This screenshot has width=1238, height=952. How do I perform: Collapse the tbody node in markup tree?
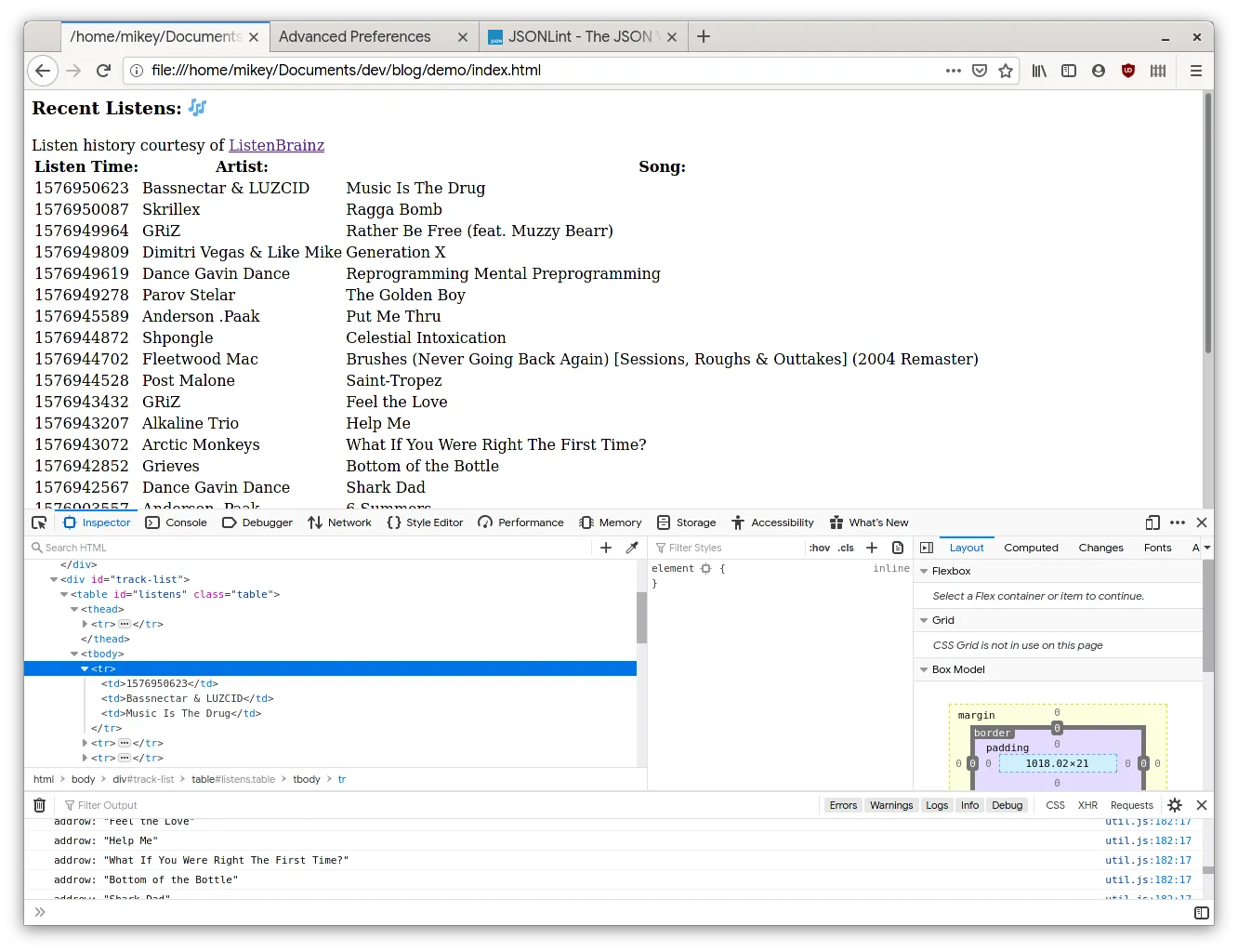coord(74,654)
